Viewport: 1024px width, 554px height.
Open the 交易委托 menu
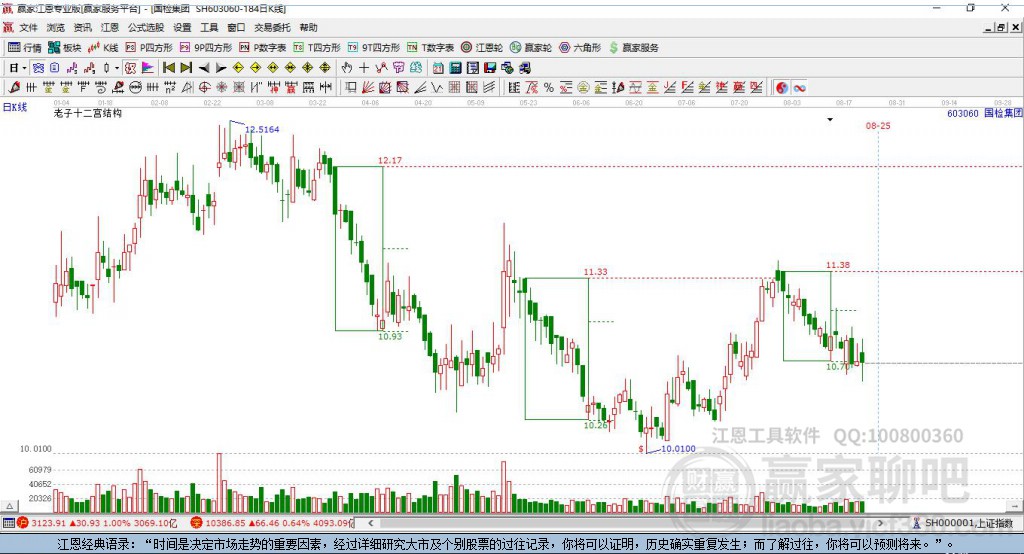pyautogui.click(x=272, y=27)
